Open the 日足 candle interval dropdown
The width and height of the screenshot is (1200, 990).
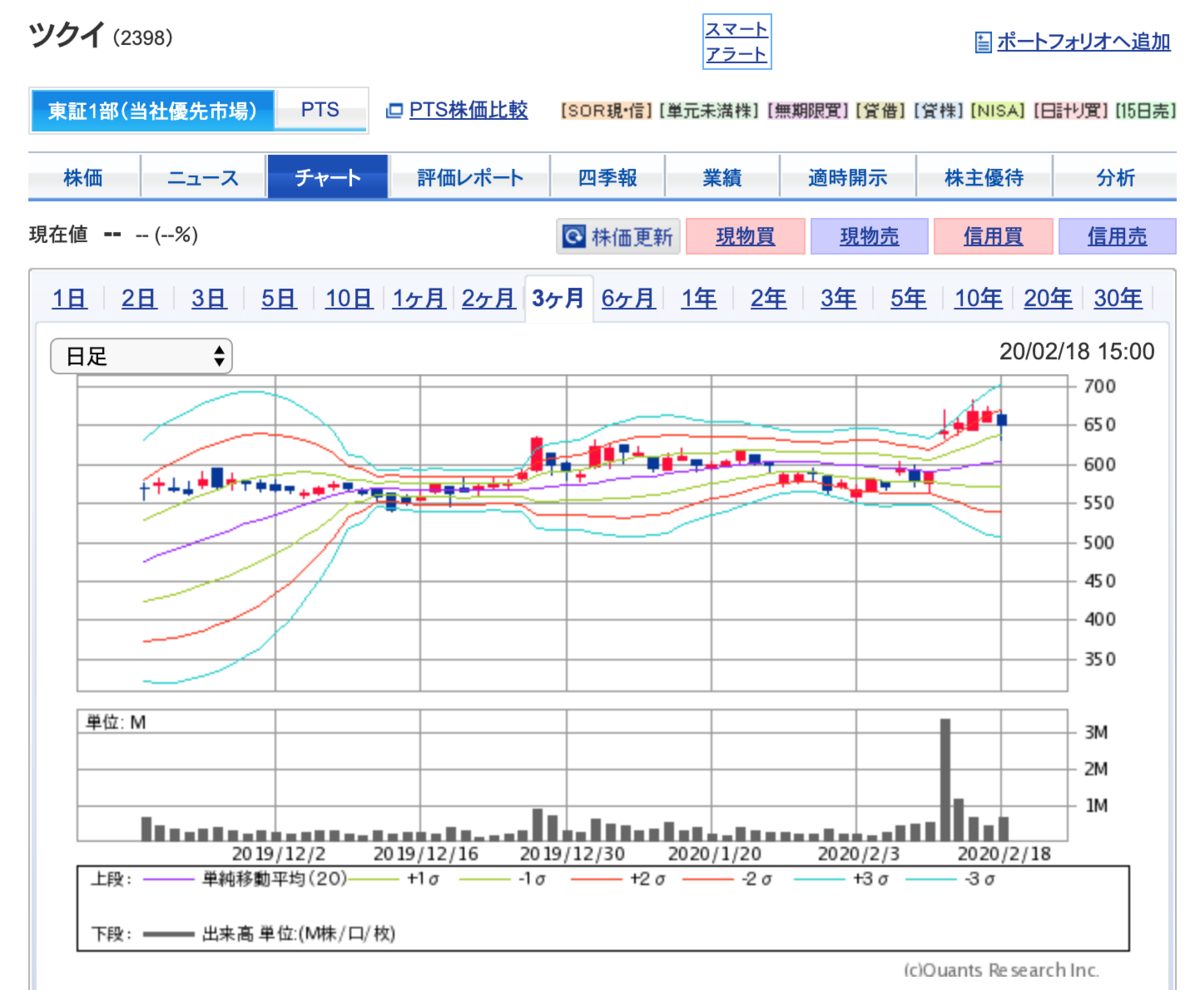point(141,356)
